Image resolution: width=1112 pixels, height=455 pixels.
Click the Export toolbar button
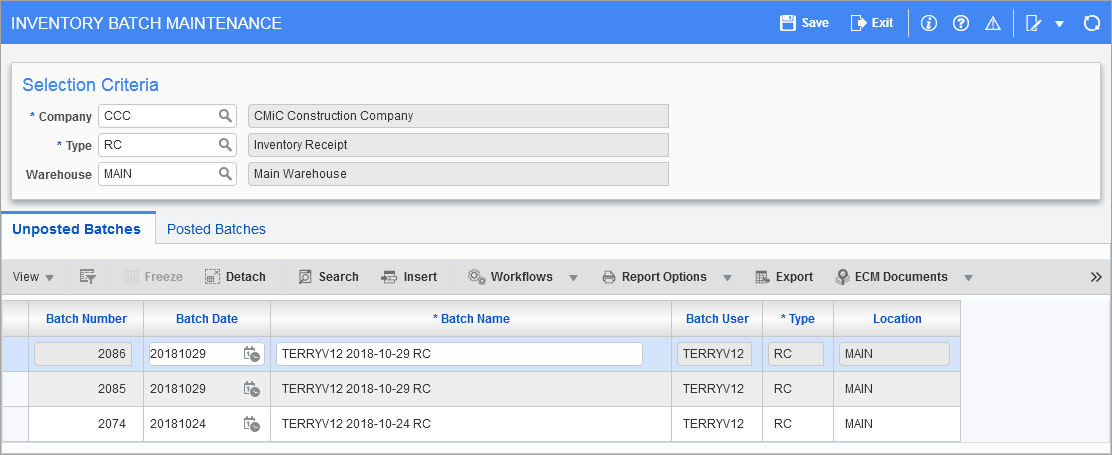(784, 277)
